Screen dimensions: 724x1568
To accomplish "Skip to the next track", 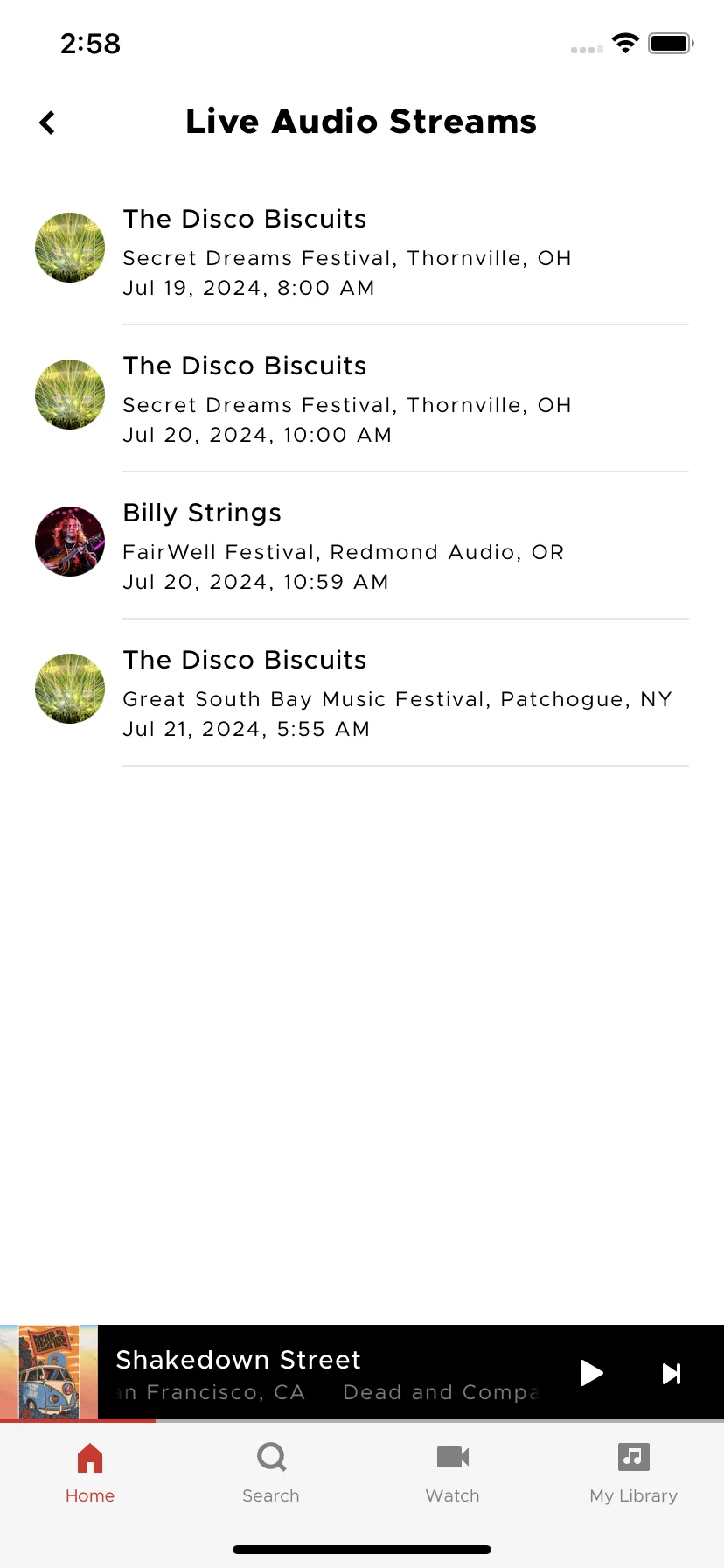I will 672,1374.
